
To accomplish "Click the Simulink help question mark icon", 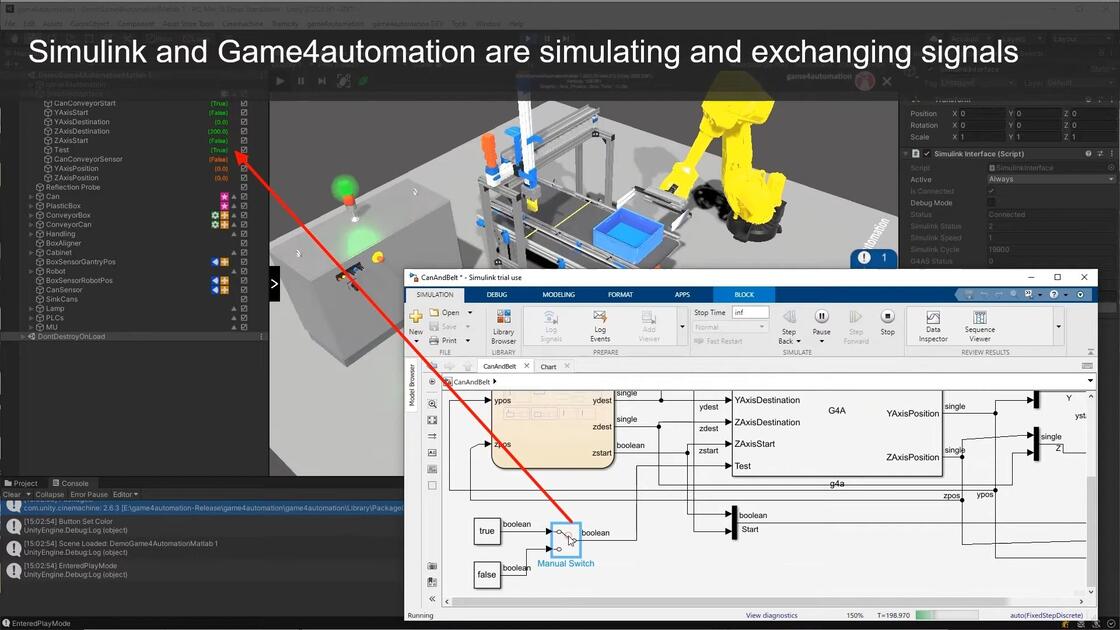I will point(1054,294).
